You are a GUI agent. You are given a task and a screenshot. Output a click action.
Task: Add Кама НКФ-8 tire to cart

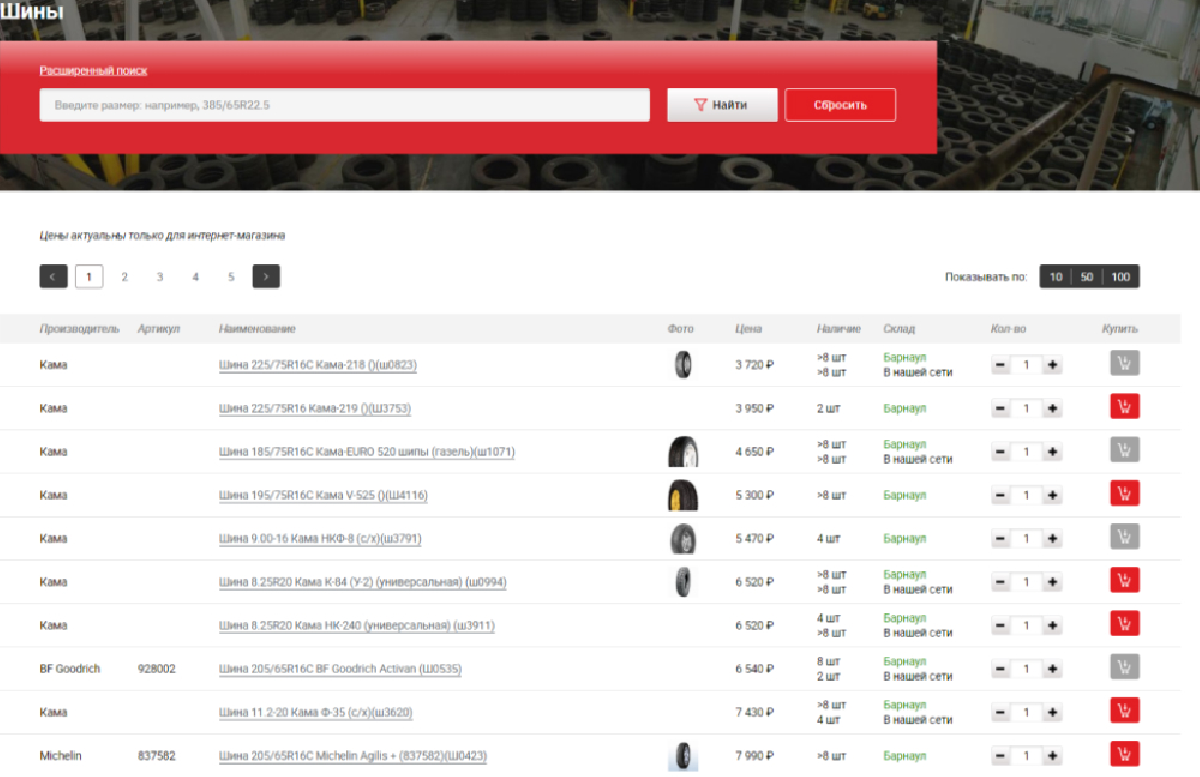coord(1125,538)
